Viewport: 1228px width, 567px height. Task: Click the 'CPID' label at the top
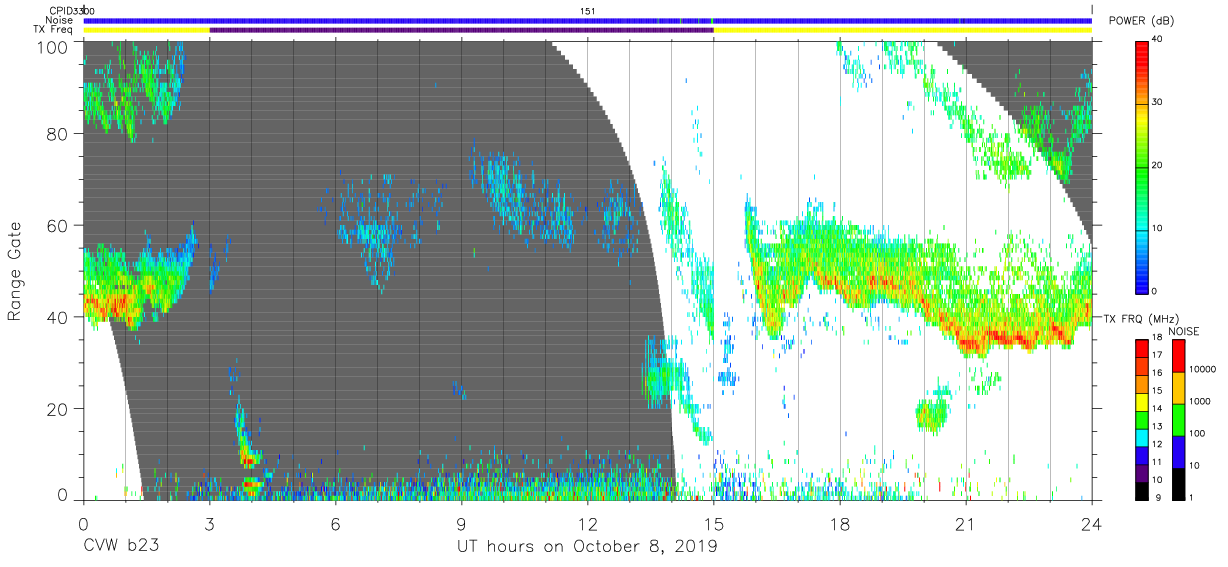point(60,10)
